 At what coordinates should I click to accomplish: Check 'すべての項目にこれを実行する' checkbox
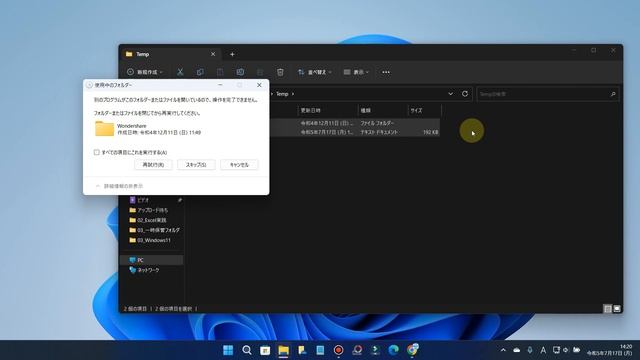(x=97, y=152)
